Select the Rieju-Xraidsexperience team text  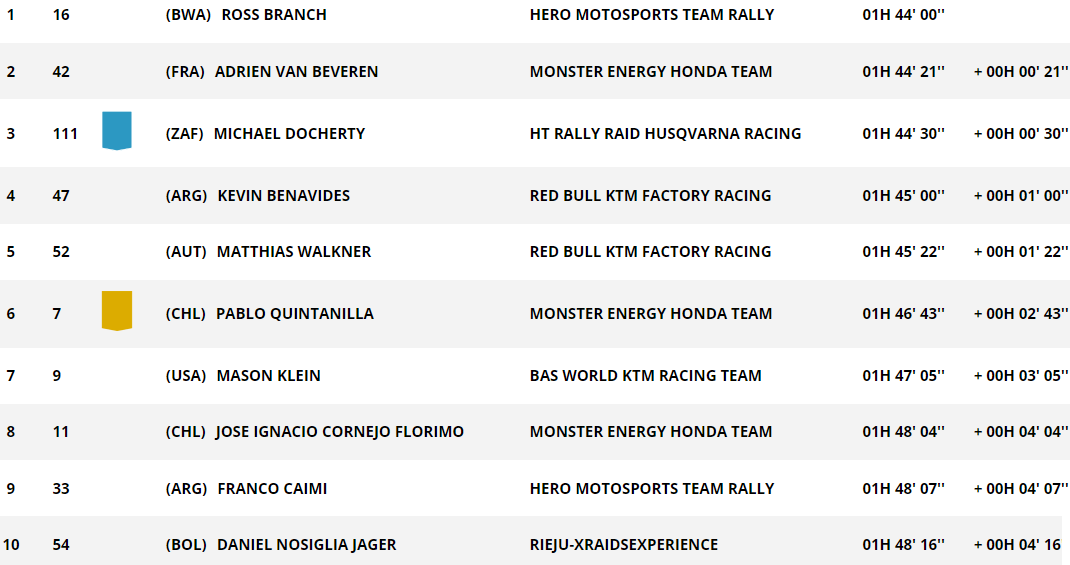click(x=624, y=545)
